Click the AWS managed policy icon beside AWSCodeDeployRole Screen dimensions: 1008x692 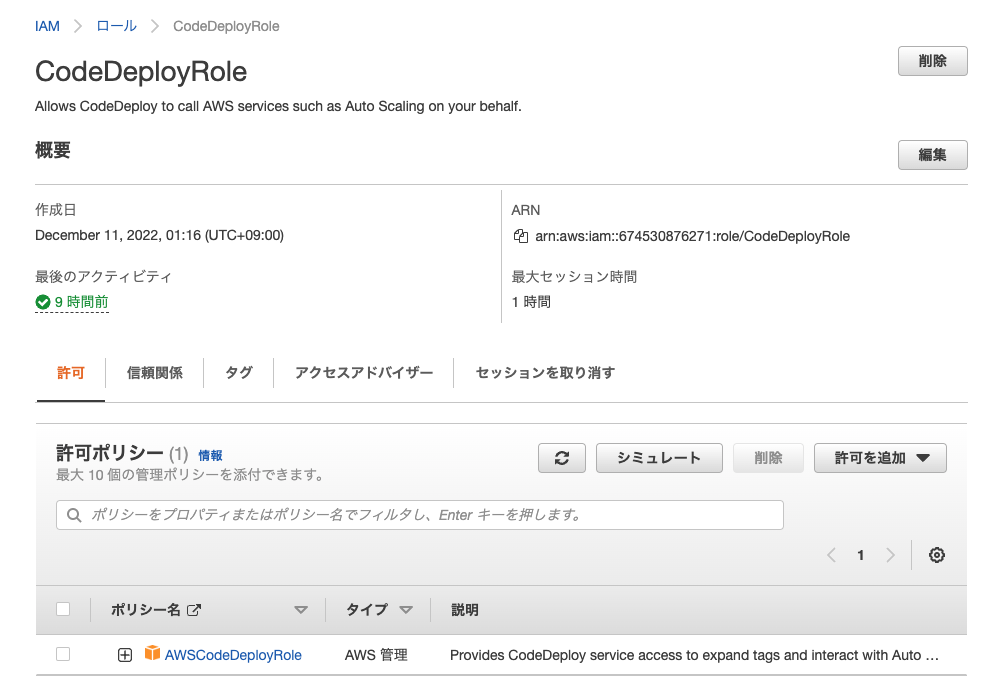click(x=153, y=655)
